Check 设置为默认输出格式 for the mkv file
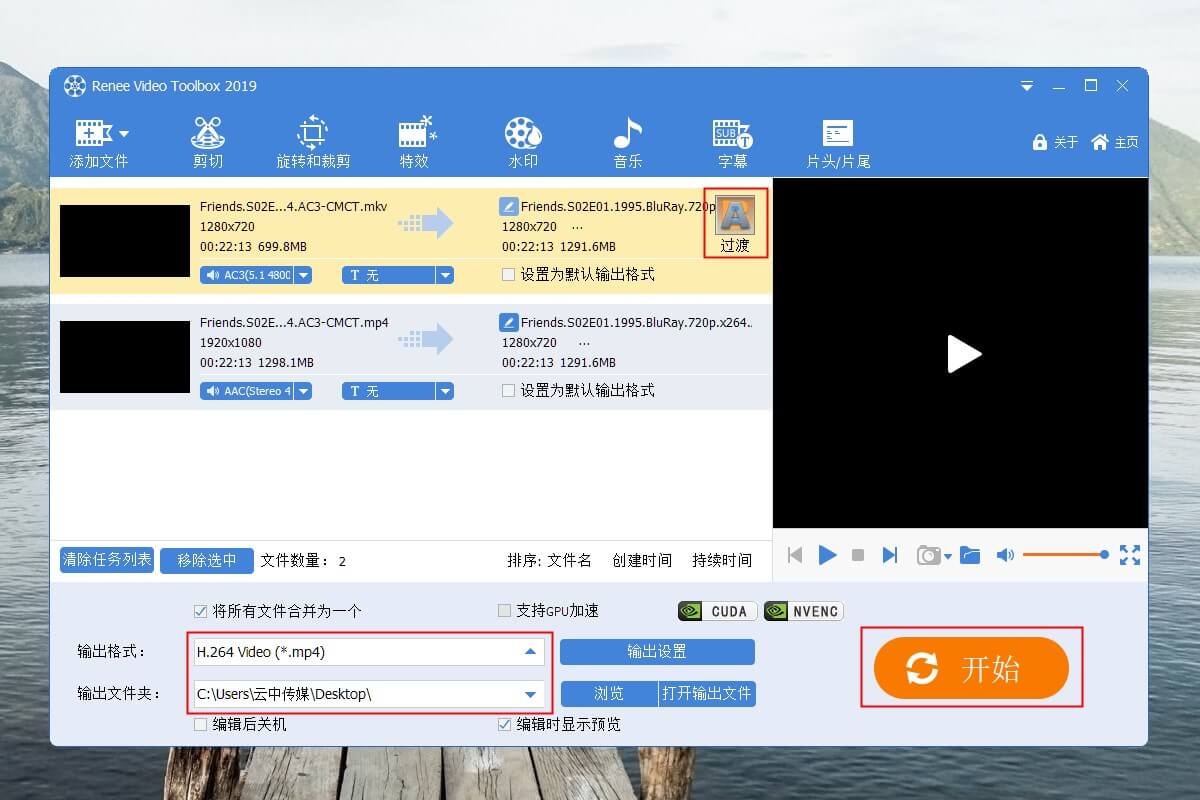Screen dimensions: 1200x800 point(508,274)
